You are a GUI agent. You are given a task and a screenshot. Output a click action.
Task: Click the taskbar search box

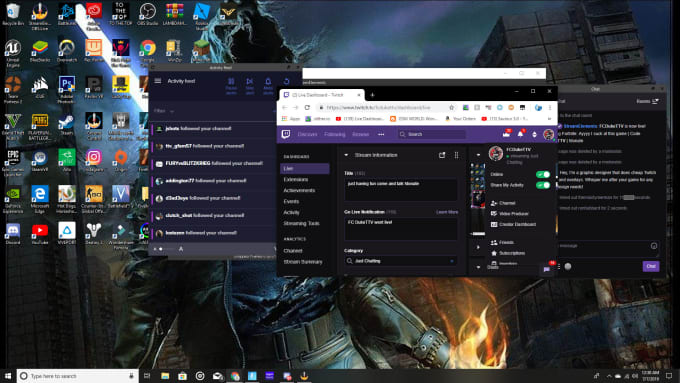77,376
